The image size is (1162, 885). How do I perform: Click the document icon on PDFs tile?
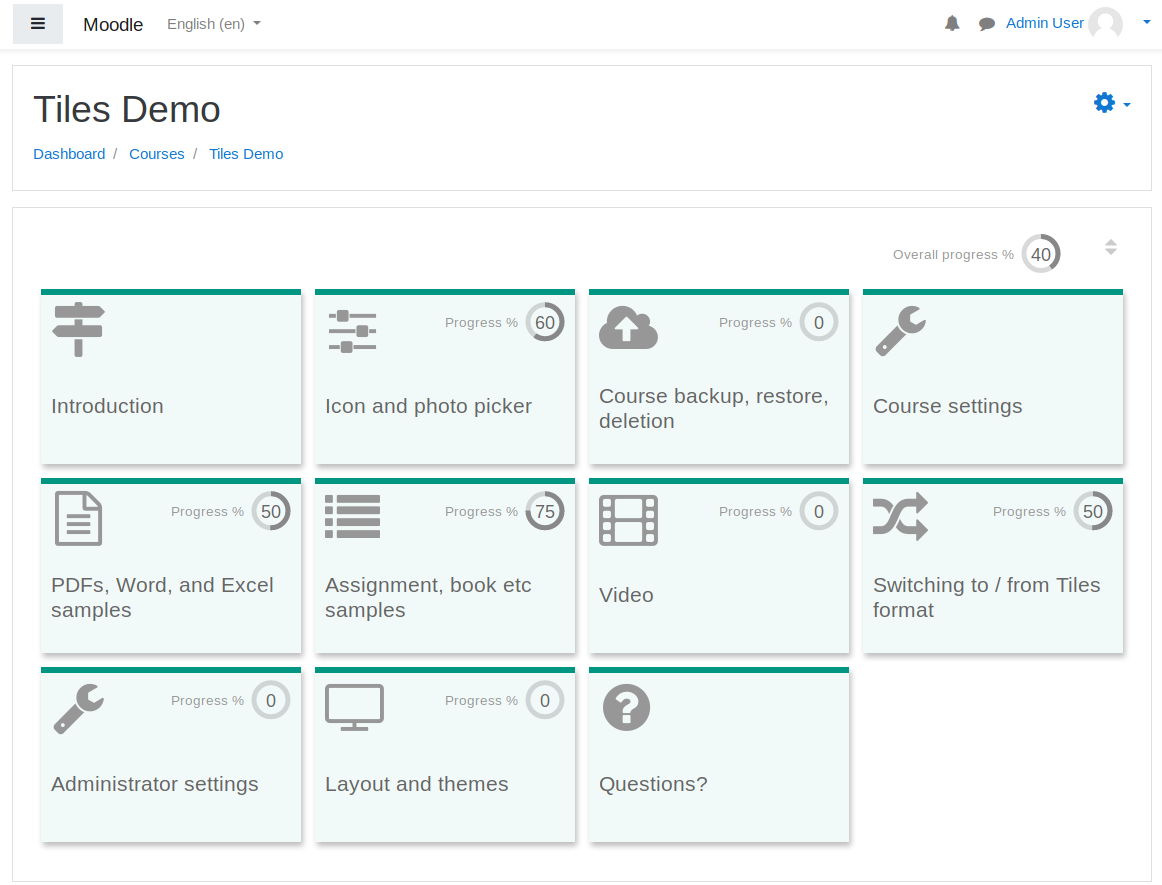click(x=79, y=518)
